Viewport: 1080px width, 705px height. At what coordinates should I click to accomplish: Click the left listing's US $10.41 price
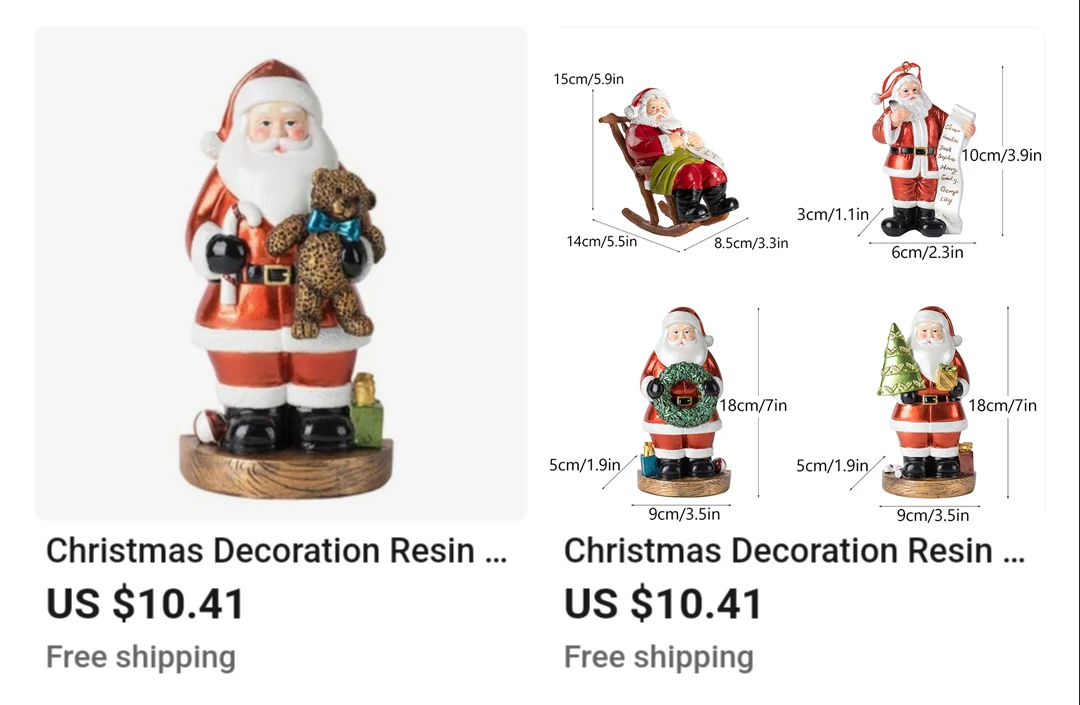click(145, 604)
